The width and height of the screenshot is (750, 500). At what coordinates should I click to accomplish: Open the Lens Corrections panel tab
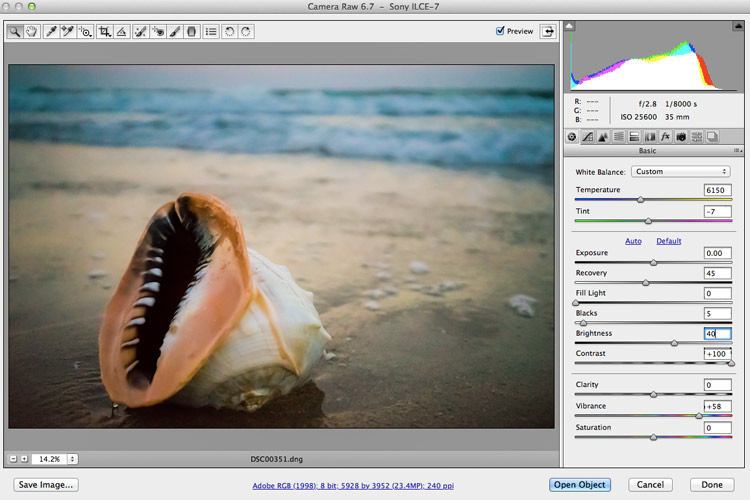[x=650, y=137]
